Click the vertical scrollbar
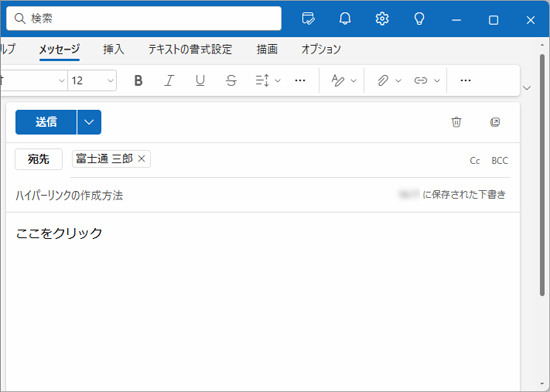 (542, 175)
